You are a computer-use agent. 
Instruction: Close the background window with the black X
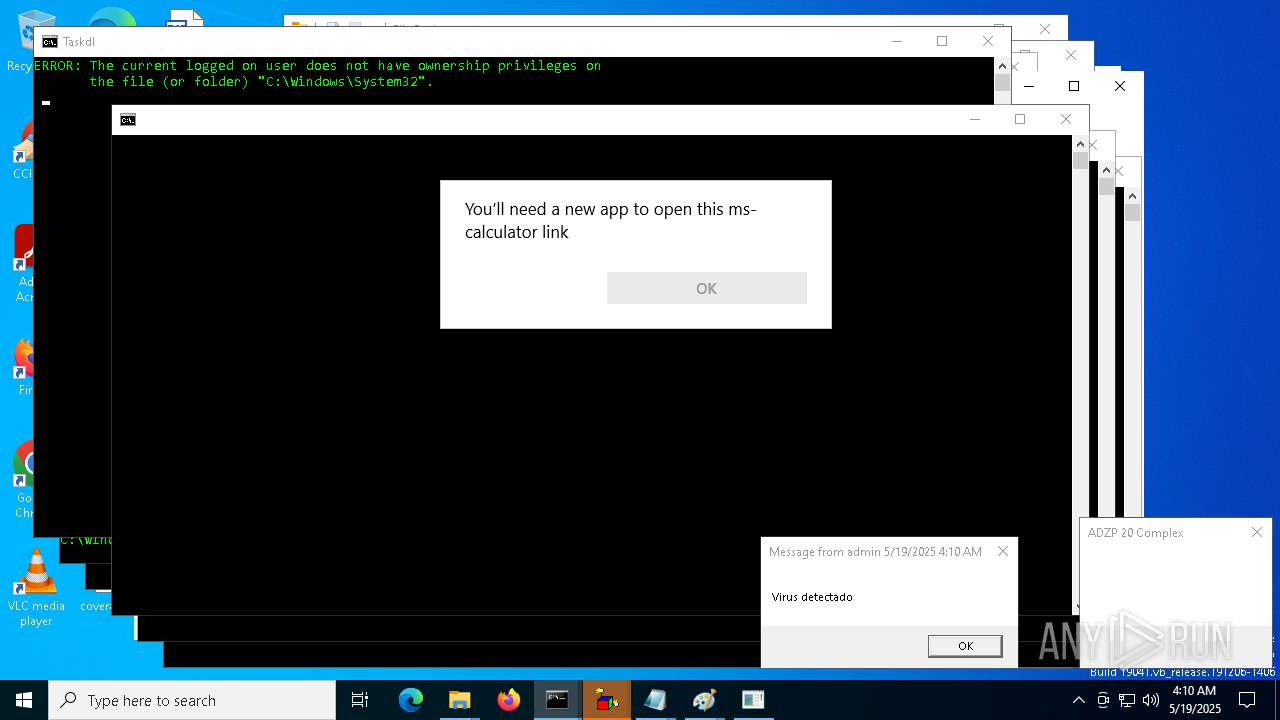coord(1120,86)
